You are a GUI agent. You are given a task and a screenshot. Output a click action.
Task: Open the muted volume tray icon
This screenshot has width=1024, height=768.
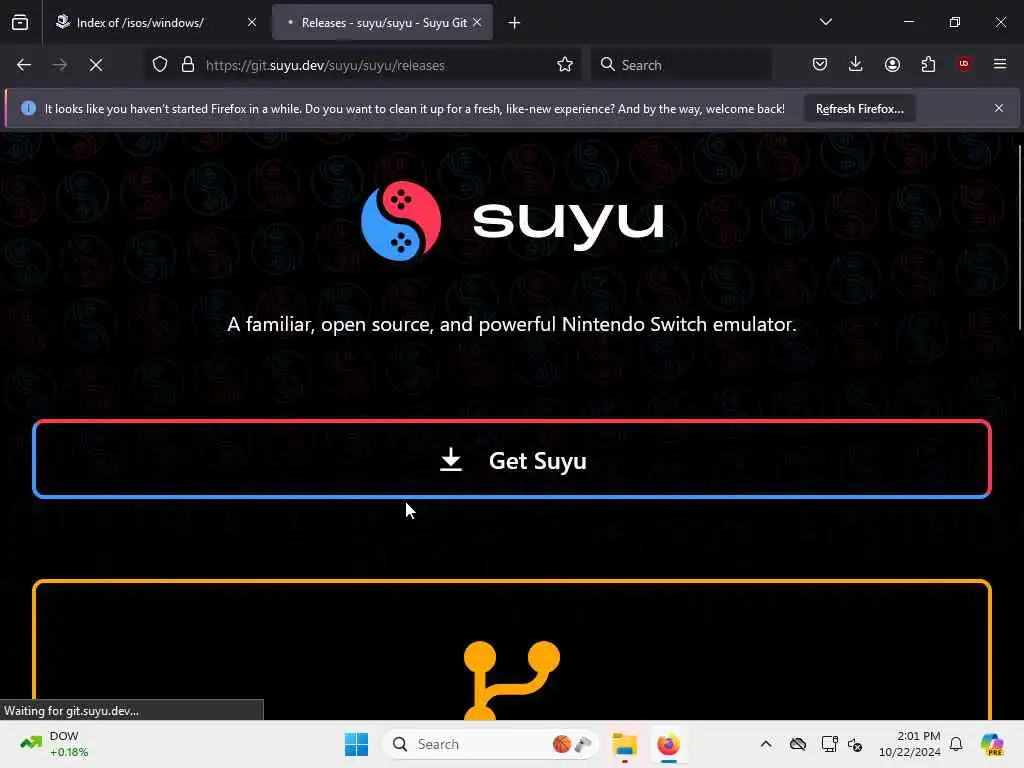point(855,744)
